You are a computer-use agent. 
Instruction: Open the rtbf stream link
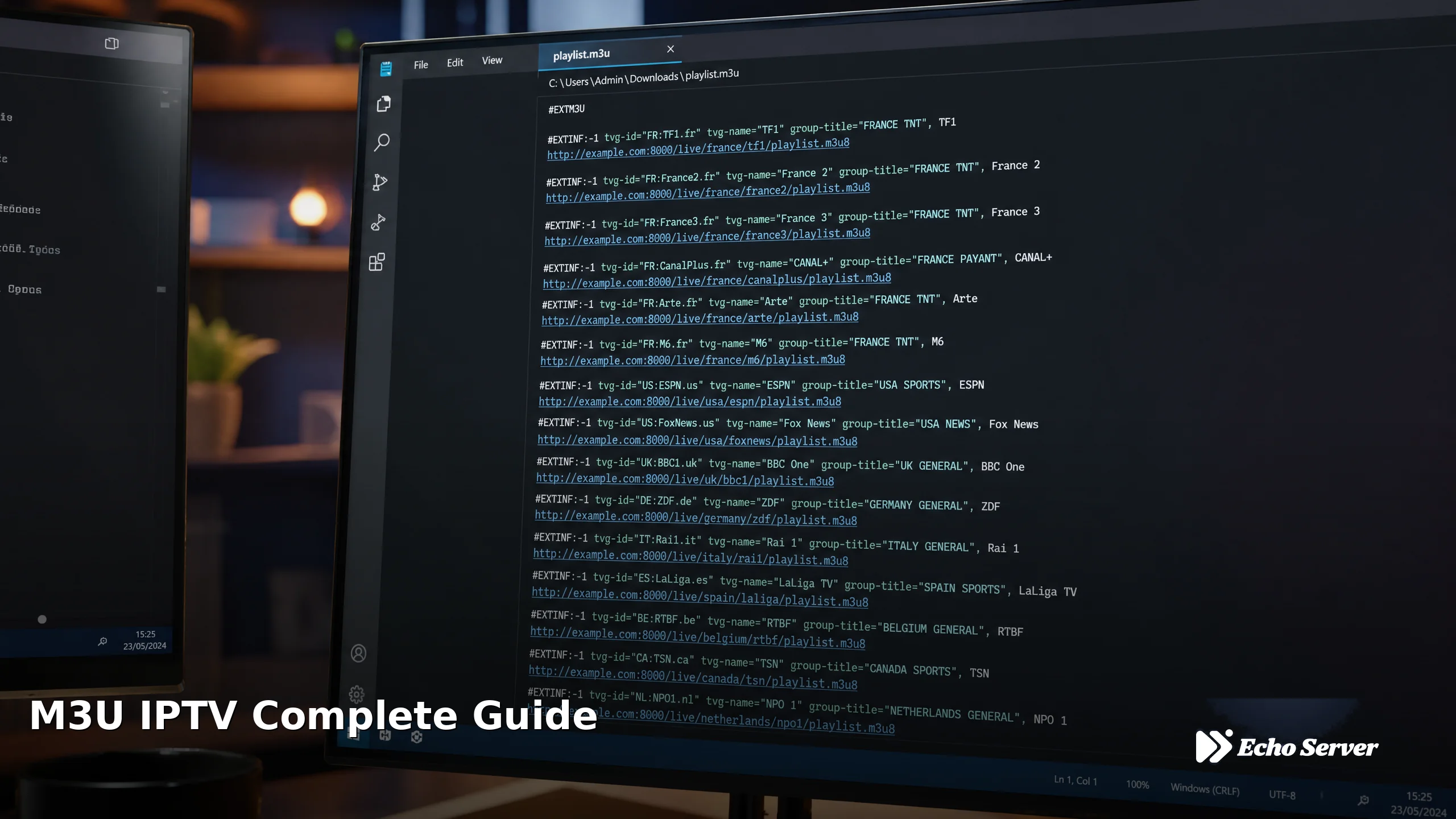698,637
